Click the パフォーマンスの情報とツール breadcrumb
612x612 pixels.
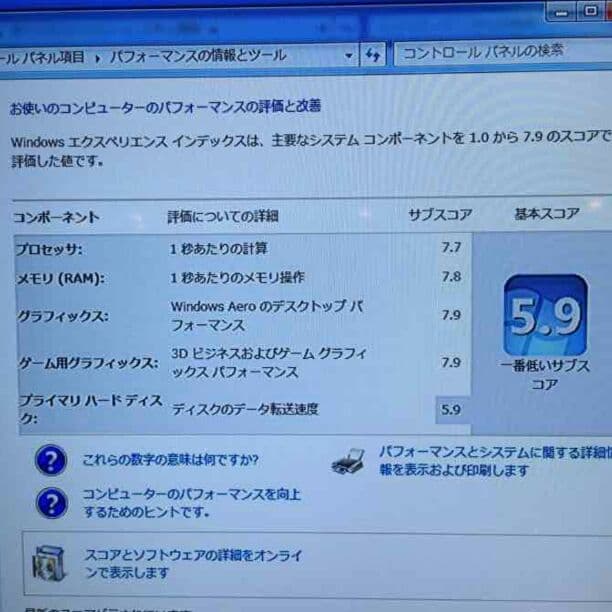pyautogui.click(x=198, y=56)
